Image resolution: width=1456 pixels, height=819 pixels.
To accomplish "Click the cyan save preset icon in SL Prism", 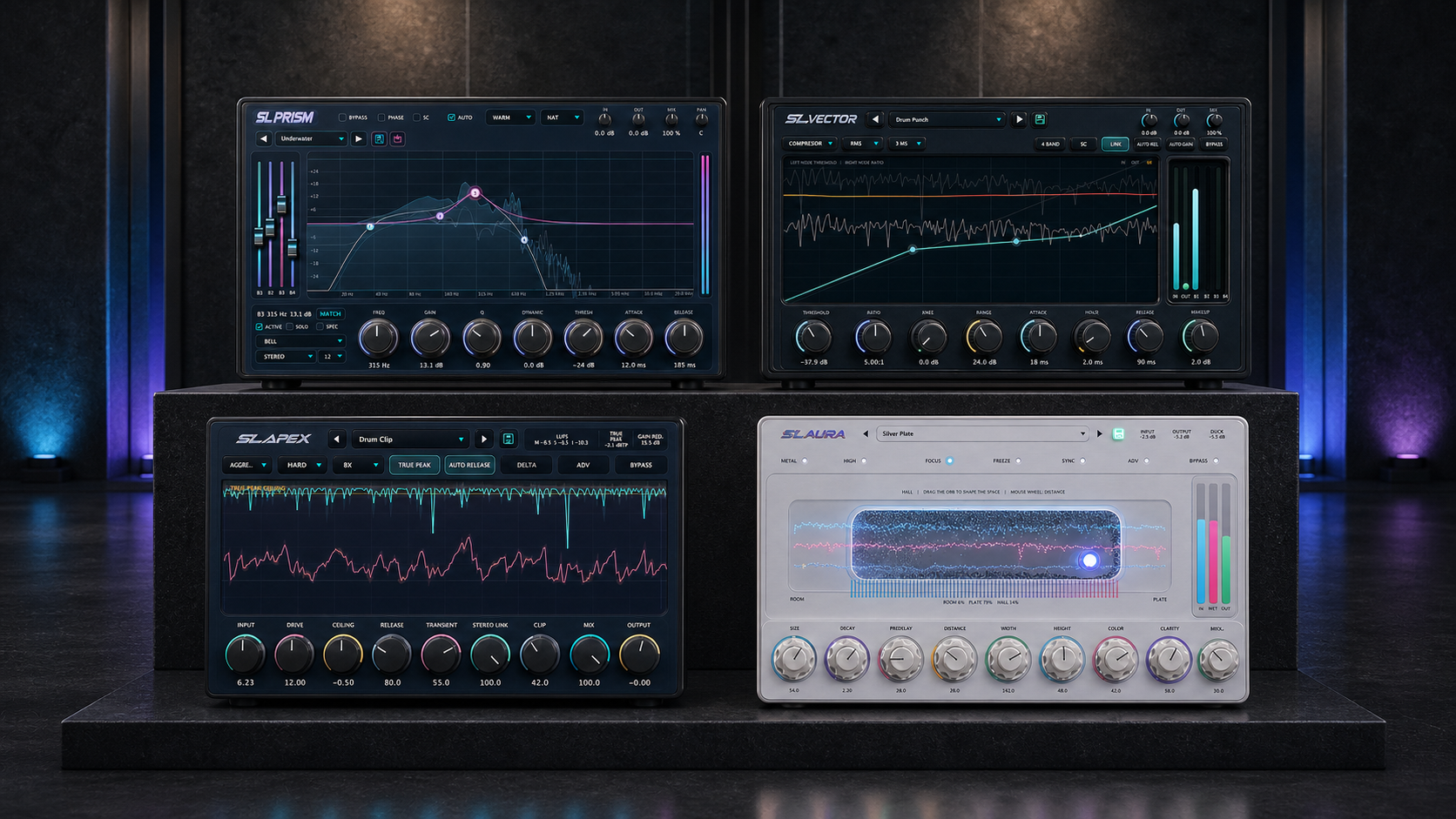I will coord(379,138).
